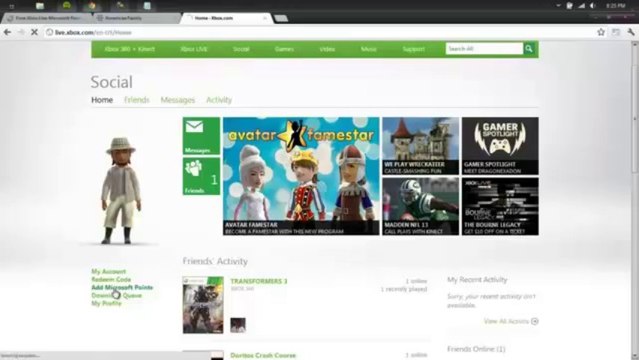639x360 pixels.
Task: Click the friend gamerpic under Transformers
Action: (238, 325)
